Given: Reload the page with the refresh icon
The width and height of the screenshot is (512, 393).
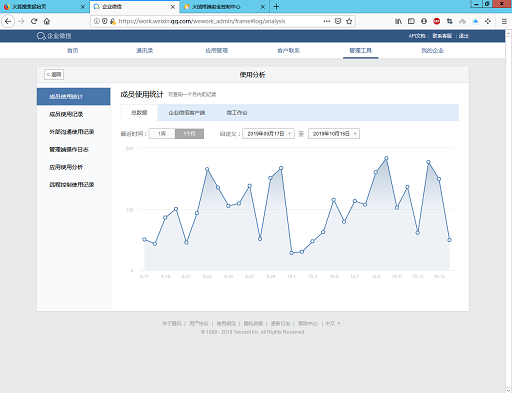Looking at the screenshot, I should click(34, 21).
